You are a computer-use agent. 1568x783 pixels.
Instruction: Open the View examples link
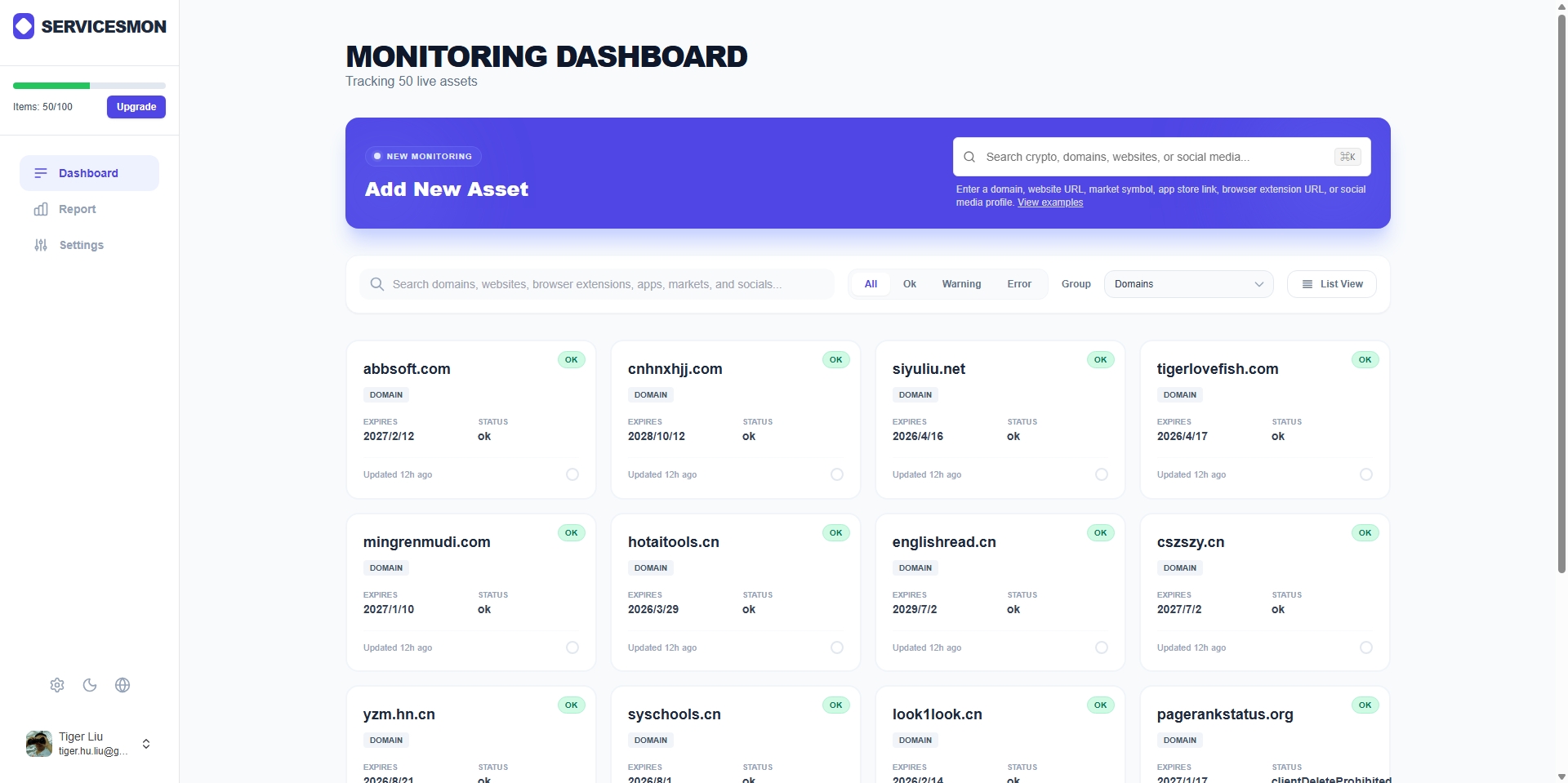(1050, 202)
